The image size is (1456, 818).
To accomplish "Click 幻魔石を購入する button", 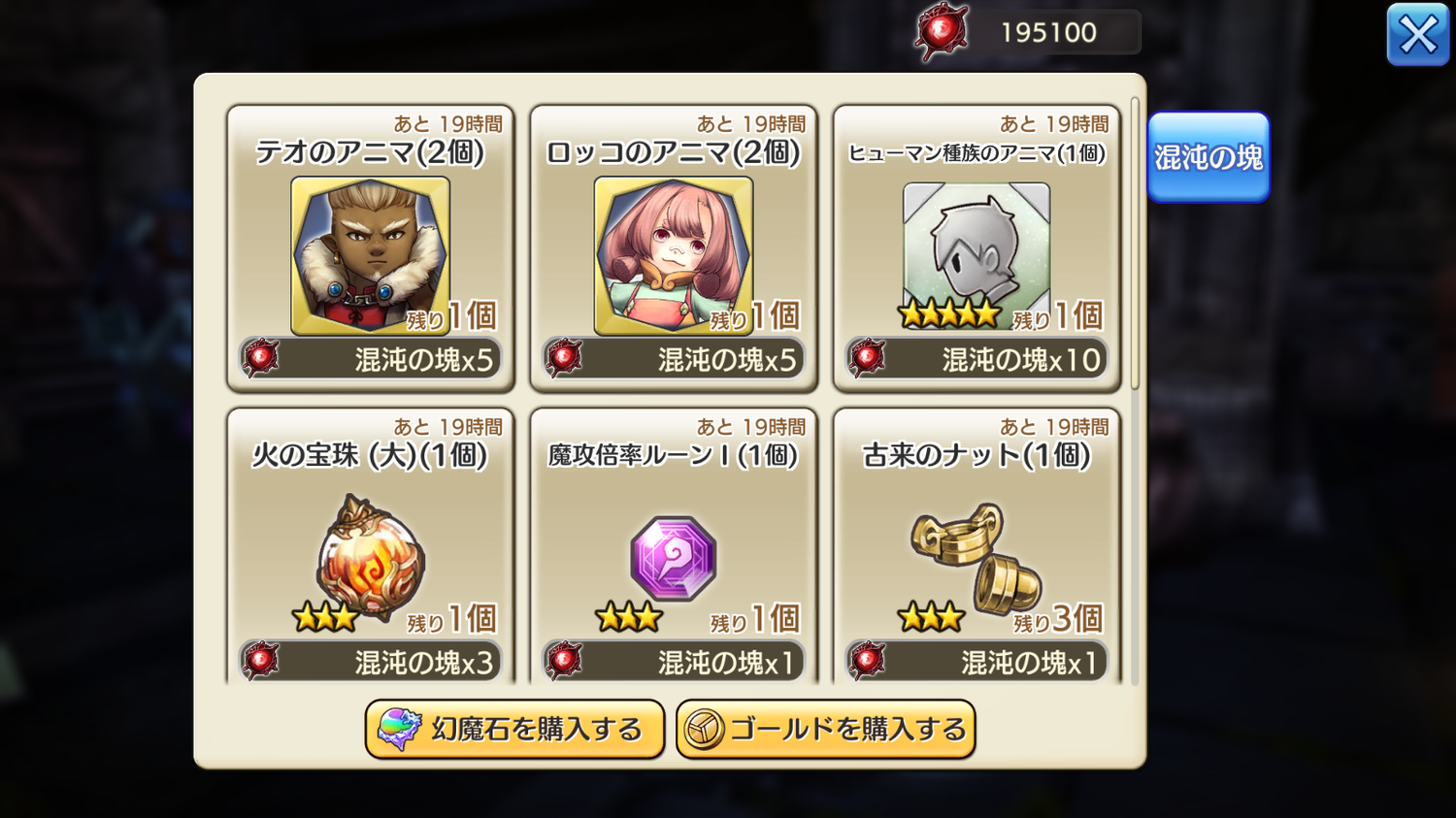I will coord(514,730).
